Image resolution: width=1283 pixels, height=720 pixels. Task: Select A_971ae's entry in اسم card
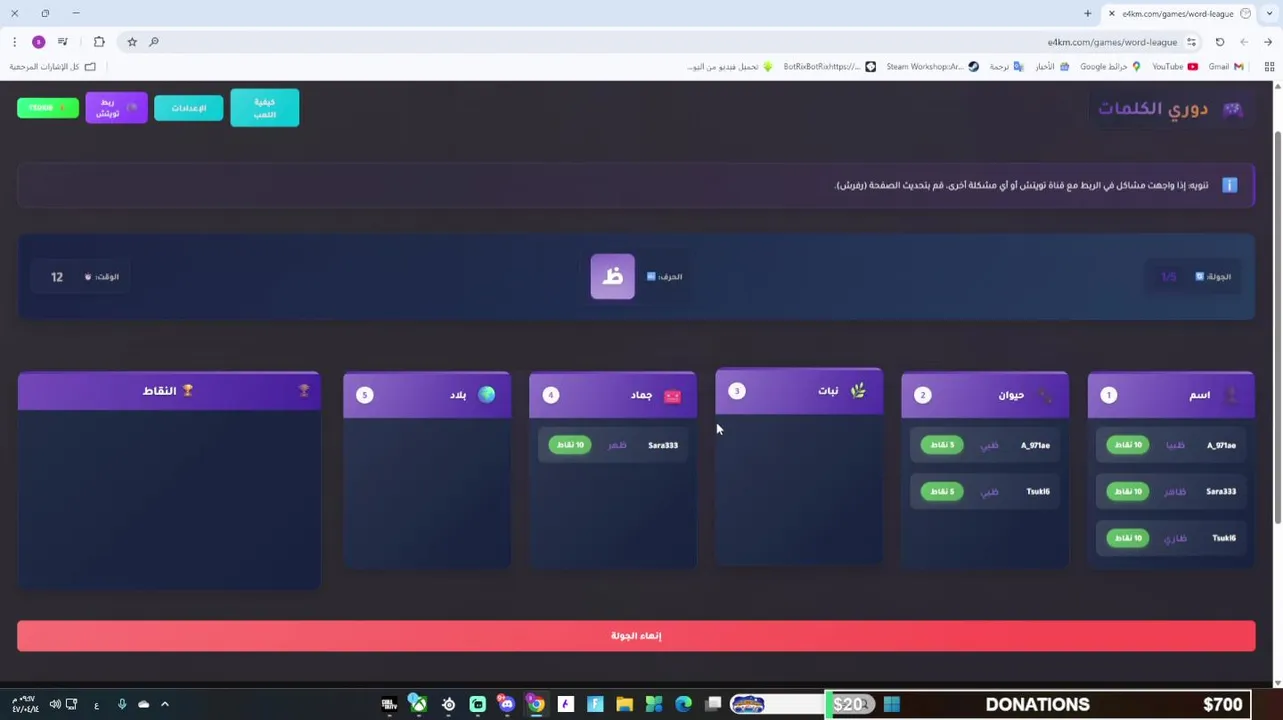point(1171,445)
